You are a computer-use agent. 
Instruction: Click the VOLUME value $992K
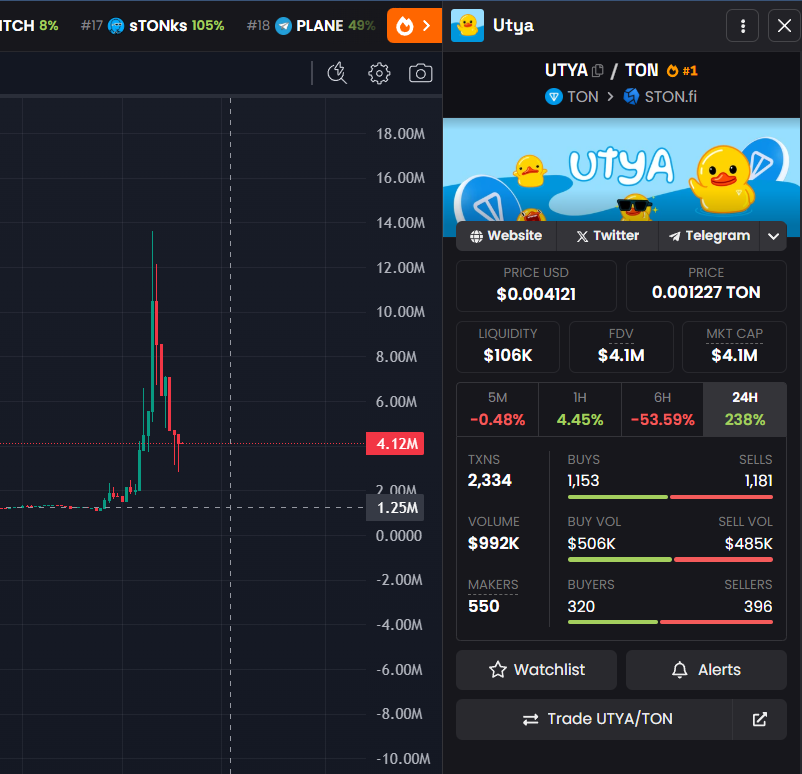494,543
